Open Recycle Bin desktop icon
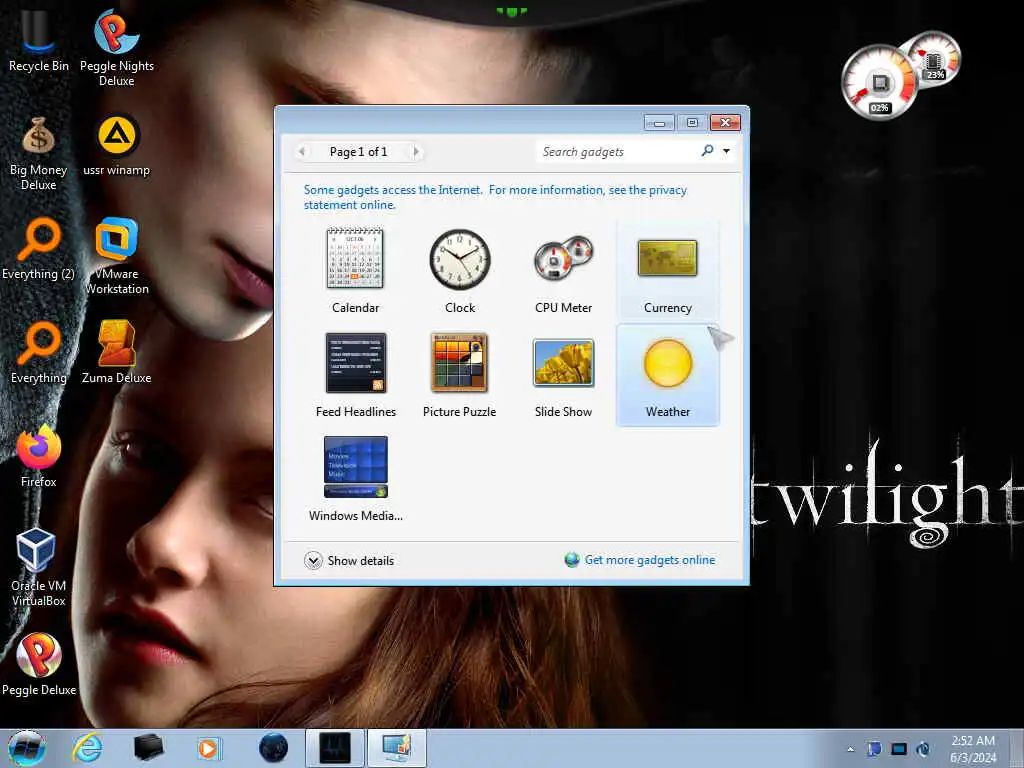The height and width of the screenshot is (768, 1024). pos(39,42)
